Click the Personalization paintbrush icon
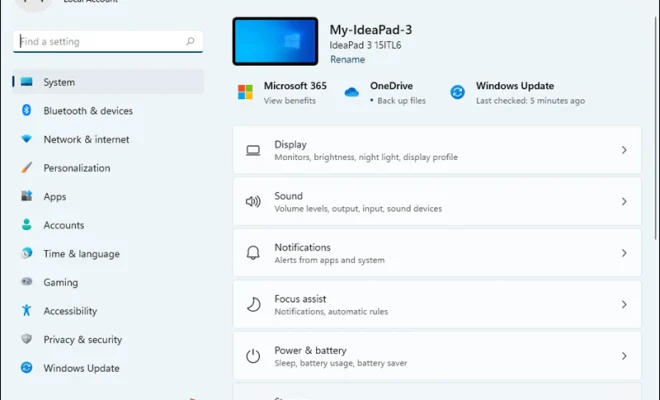This screenshot has height=400, width=660. (27, 168)
